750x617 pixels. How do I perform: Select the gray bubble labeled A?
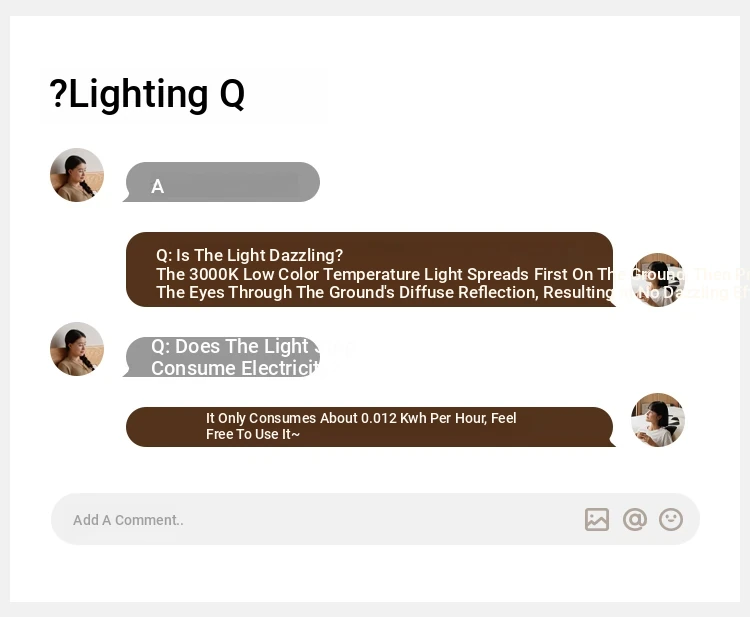[x=222, y=182]
